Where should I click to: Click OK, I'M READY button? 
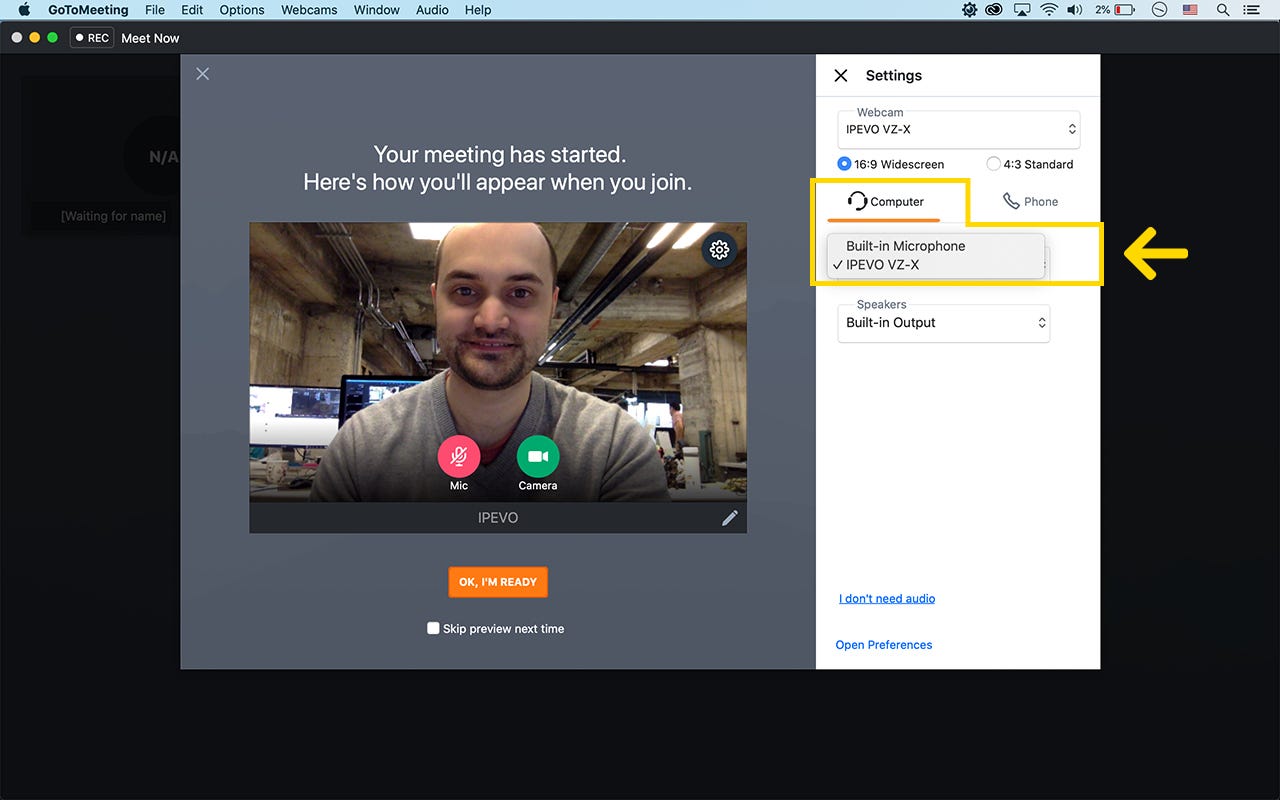(x=498, y=582)
